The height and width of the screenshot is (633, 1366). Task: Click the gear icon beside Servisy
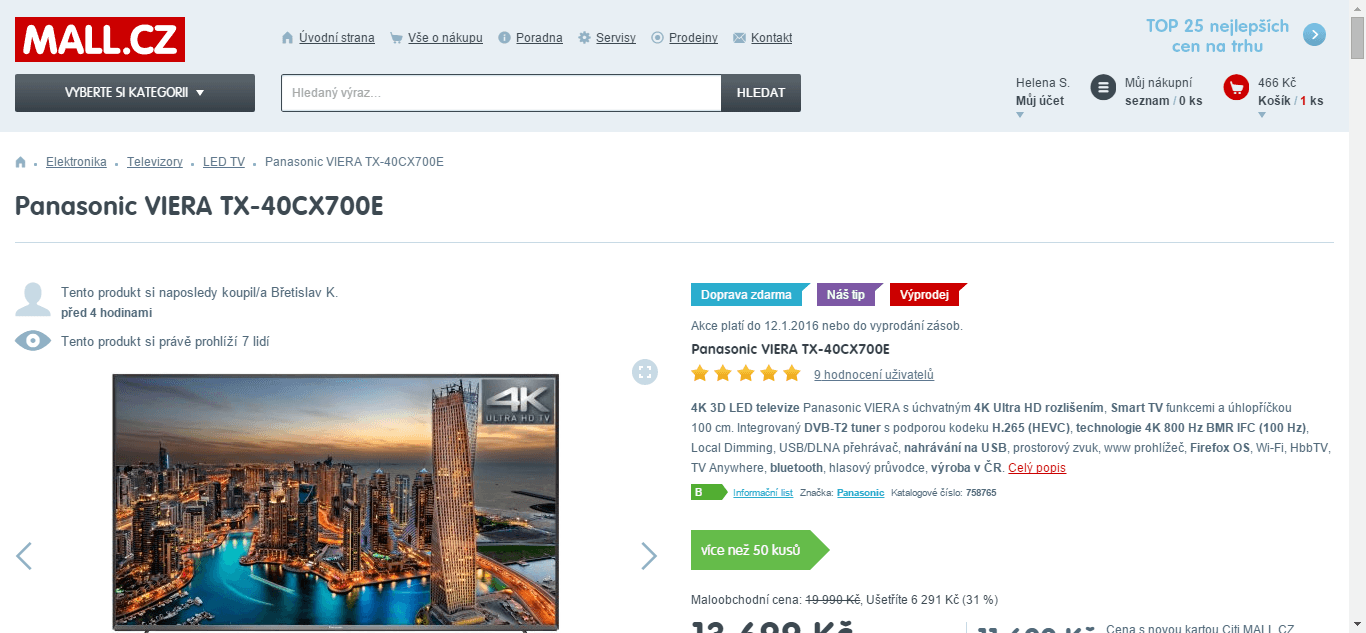(585, 38)
